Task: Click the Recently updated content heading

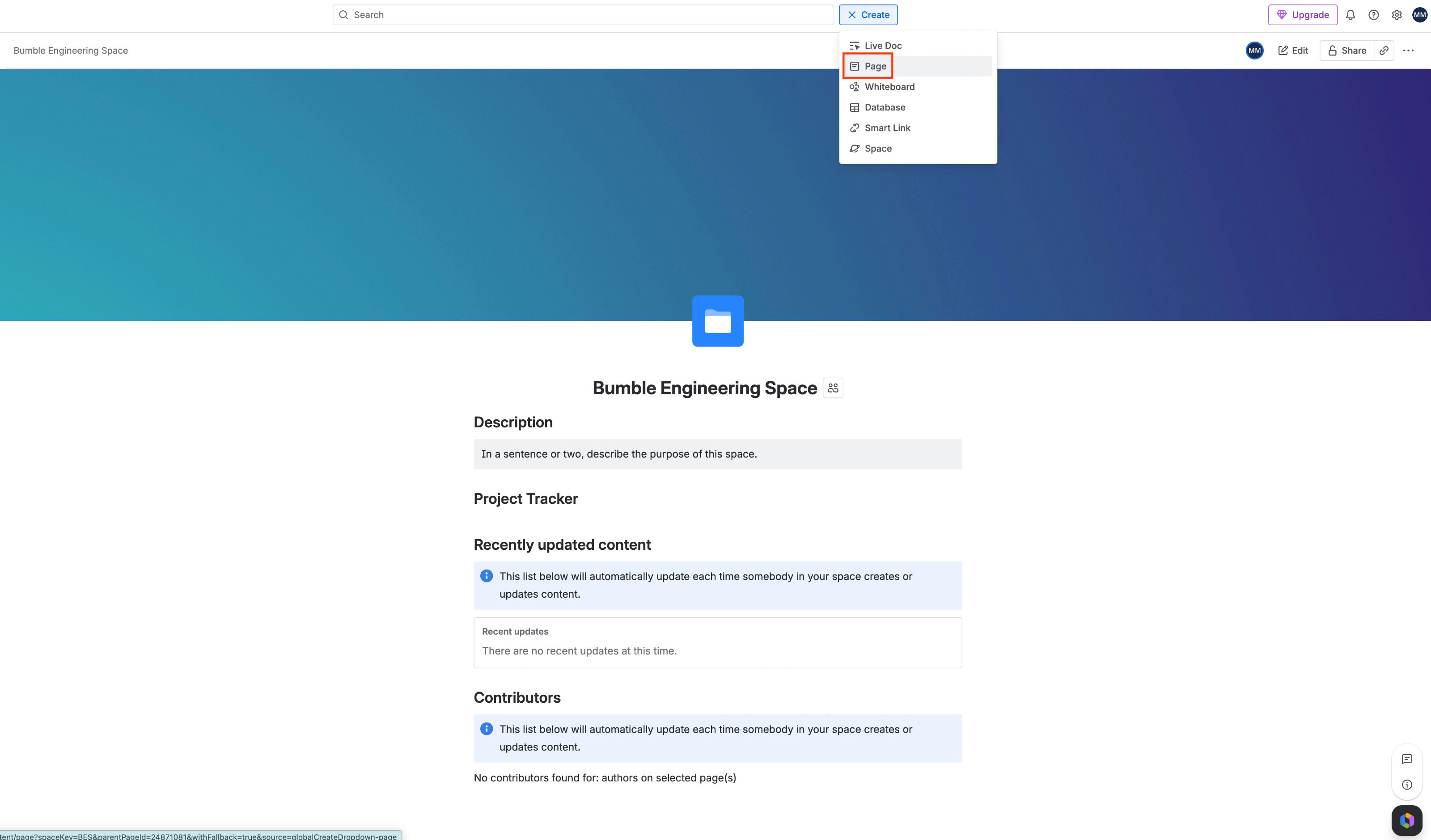Action: tap(562, 545)
